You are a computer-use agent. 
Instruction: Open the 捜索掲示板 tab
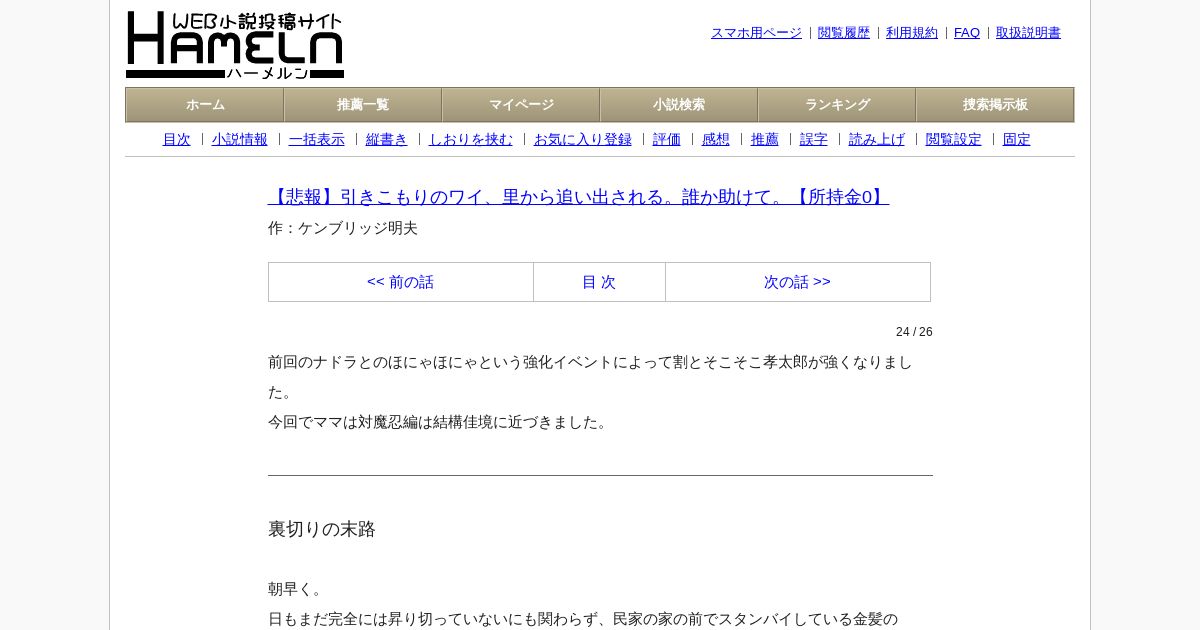click(x=995, y=105)
